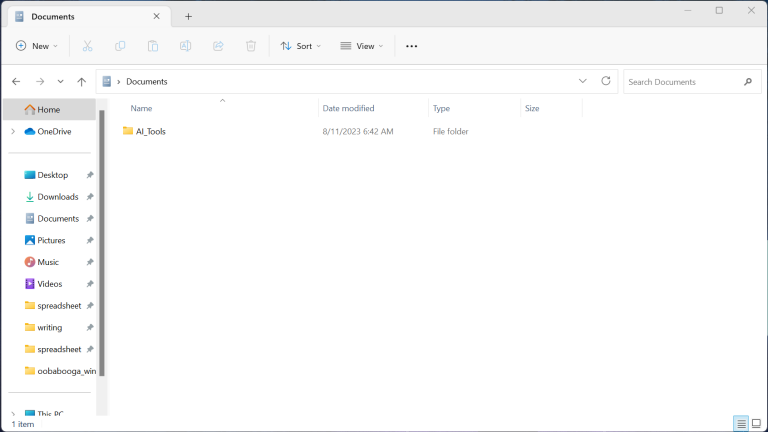Screen dimensions: 768x432
Task: Switch to large thumbnails view toggle
Action: (757, 424)
